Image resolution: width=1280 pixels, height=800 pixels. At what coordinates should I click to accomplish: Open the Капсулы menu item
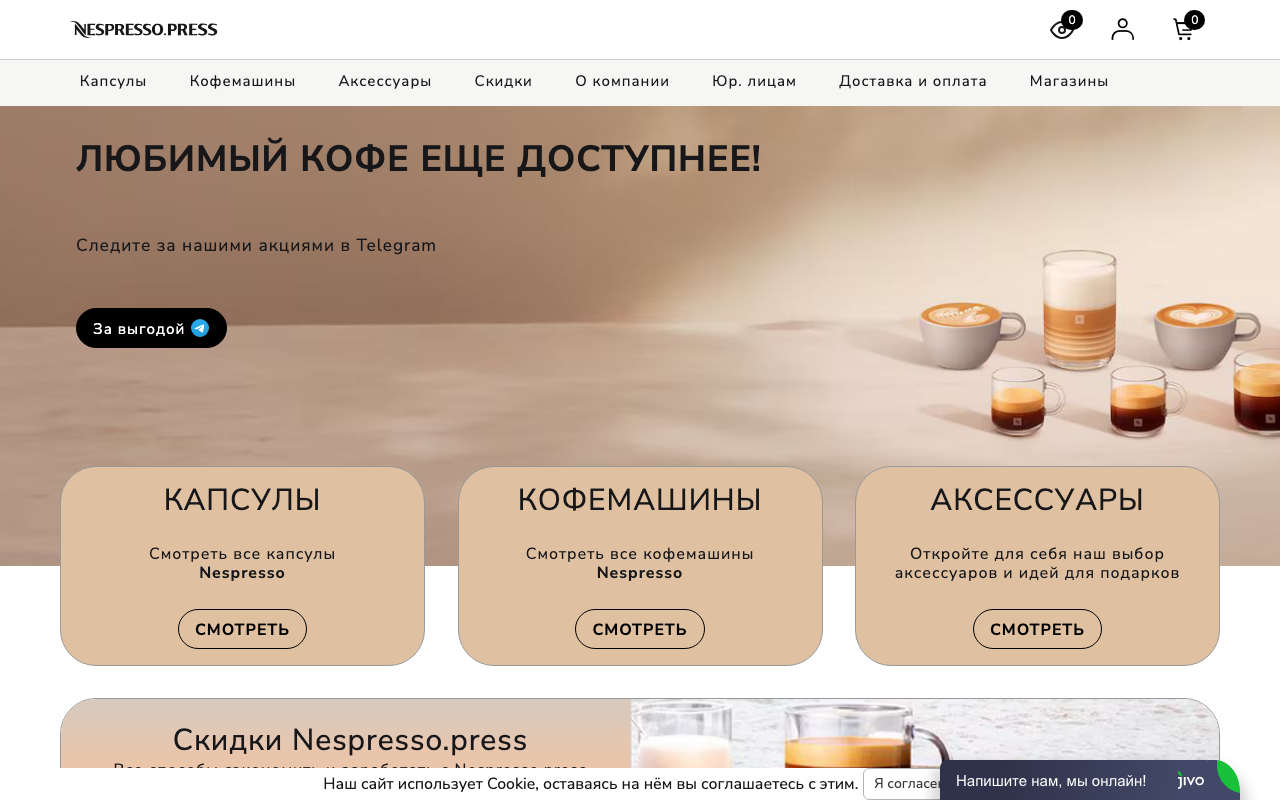pos(113,82)
